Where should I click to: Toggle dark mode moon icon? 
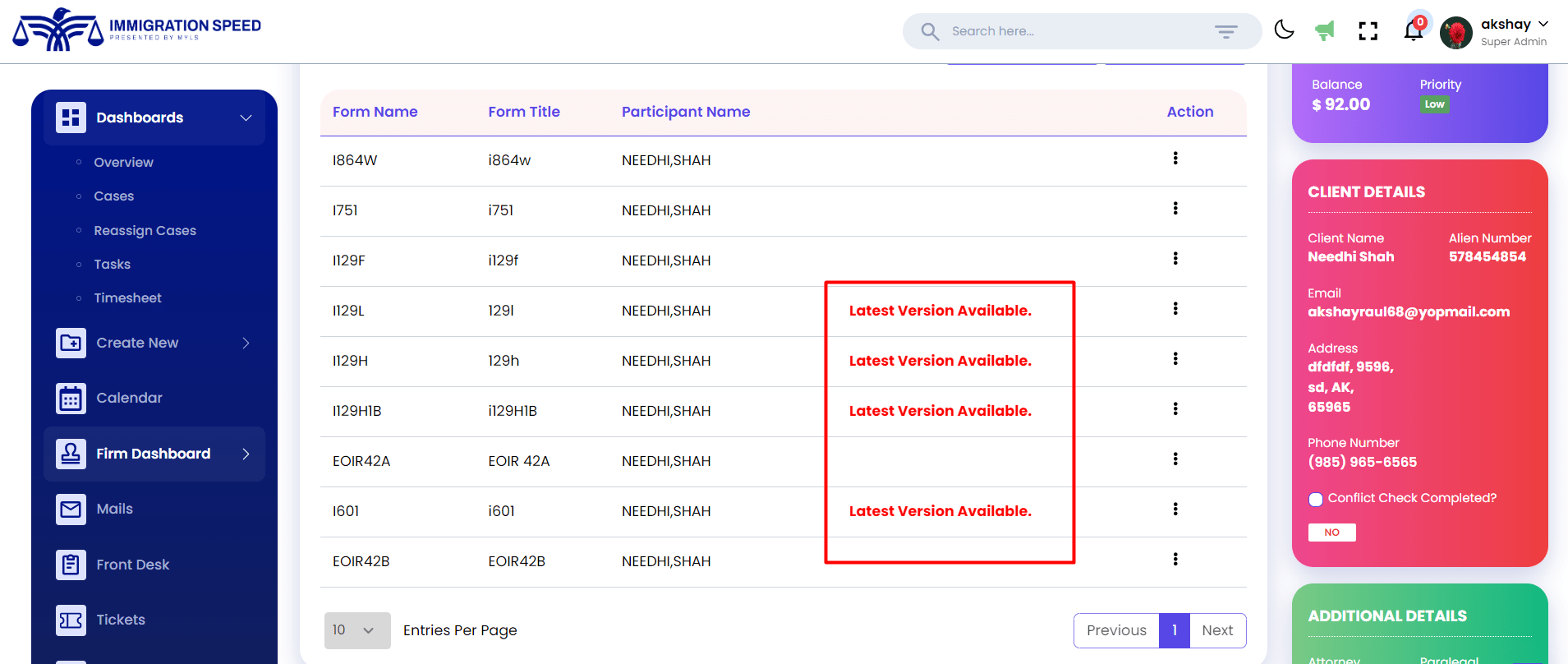(1284, 30)
